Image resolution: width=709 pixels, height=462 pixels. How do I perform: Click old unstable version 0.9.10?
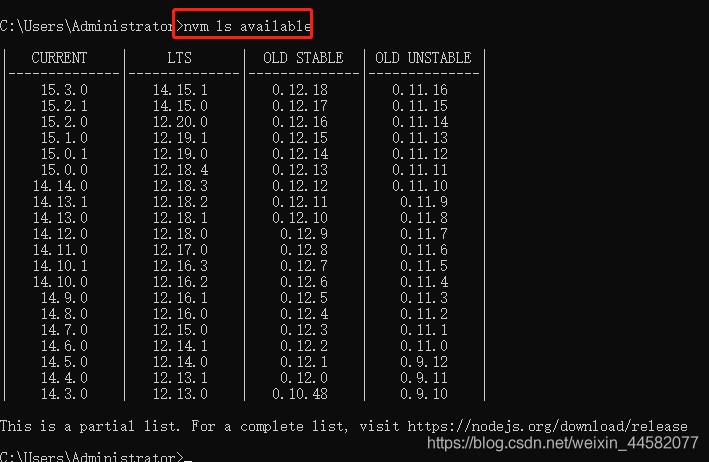[x=424, y=394]
